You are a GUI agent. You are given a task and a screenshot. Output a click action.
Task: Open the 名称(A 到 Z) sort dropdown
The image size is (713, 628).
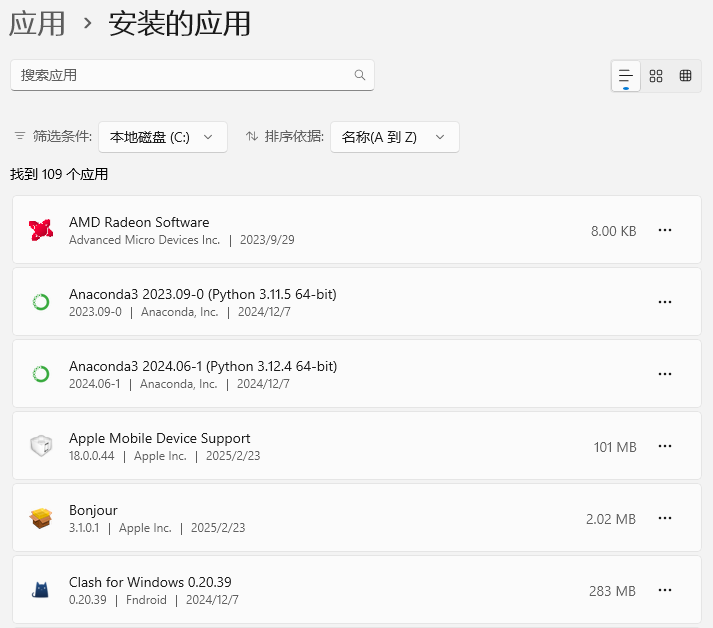point(394,137)
